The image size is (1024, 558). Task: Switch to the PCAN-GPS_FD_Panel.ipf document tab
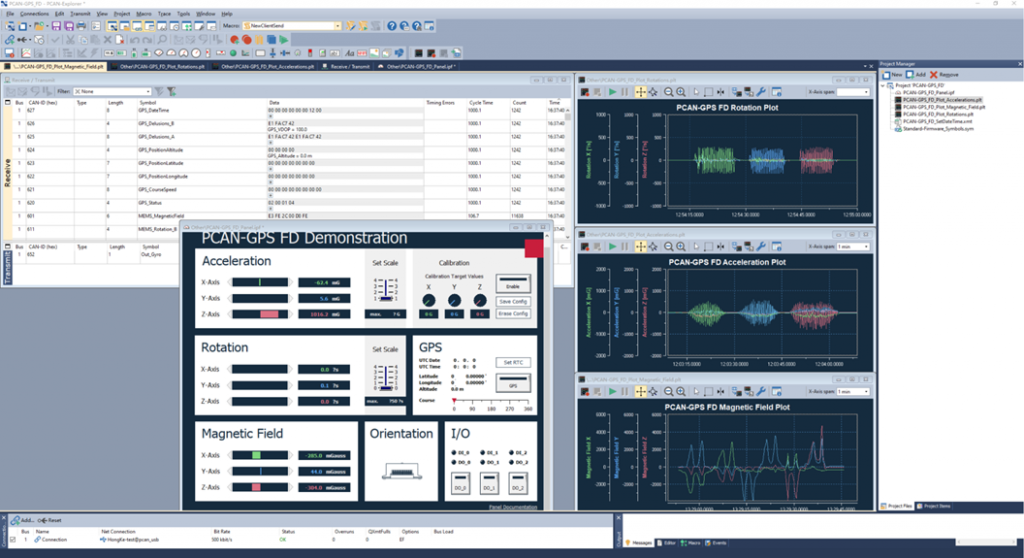(417, 67)
